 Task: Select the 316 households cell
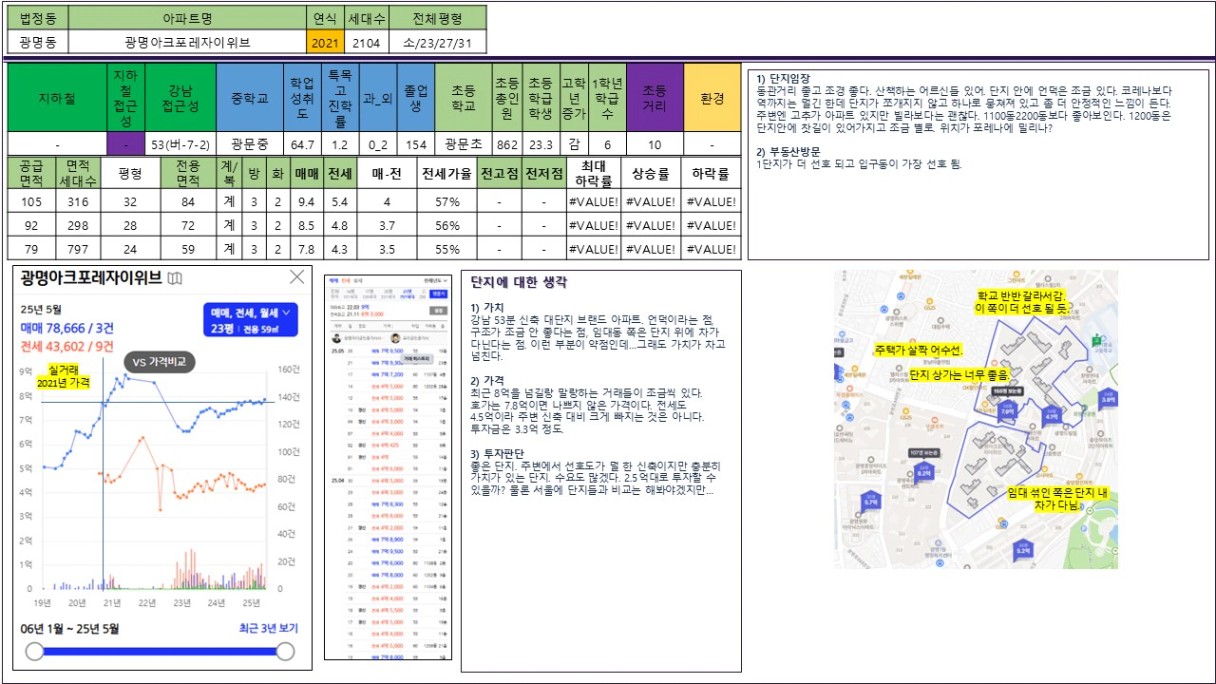click(77, 202)
